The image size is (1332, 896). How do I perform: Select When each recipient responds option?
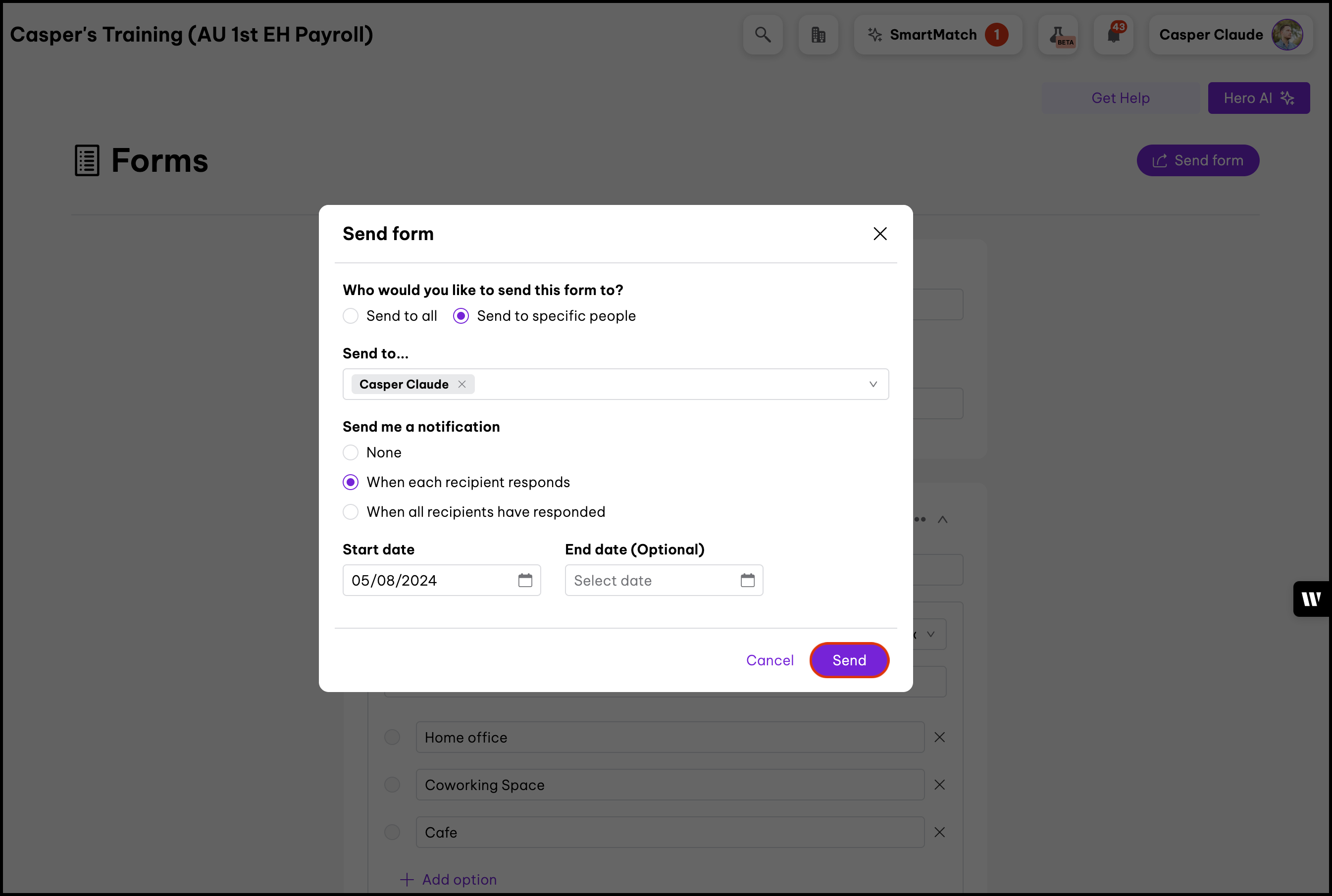[x=351, y=482]
